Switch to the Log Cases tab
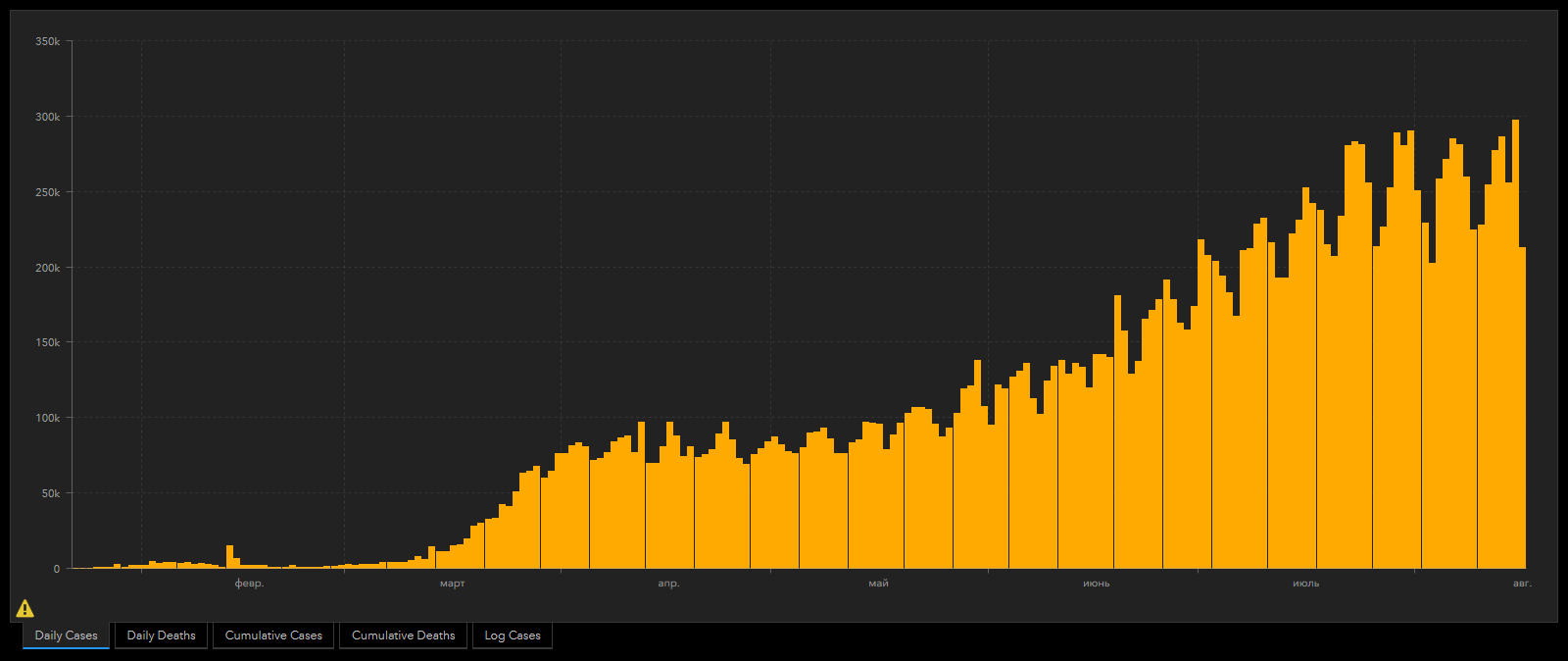The height and width of the screenshot is (661, 1568). 513,636
